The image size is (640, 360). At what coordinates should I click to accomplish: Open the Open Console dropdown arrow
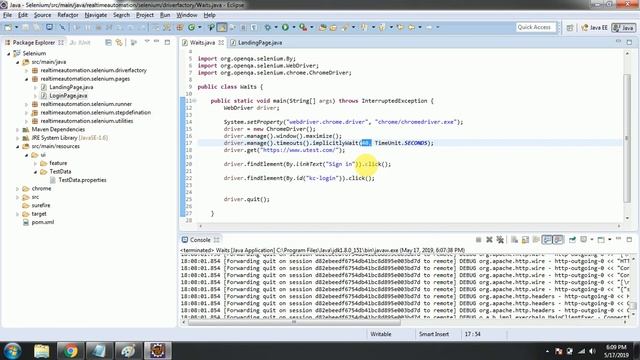coord(609,240)
